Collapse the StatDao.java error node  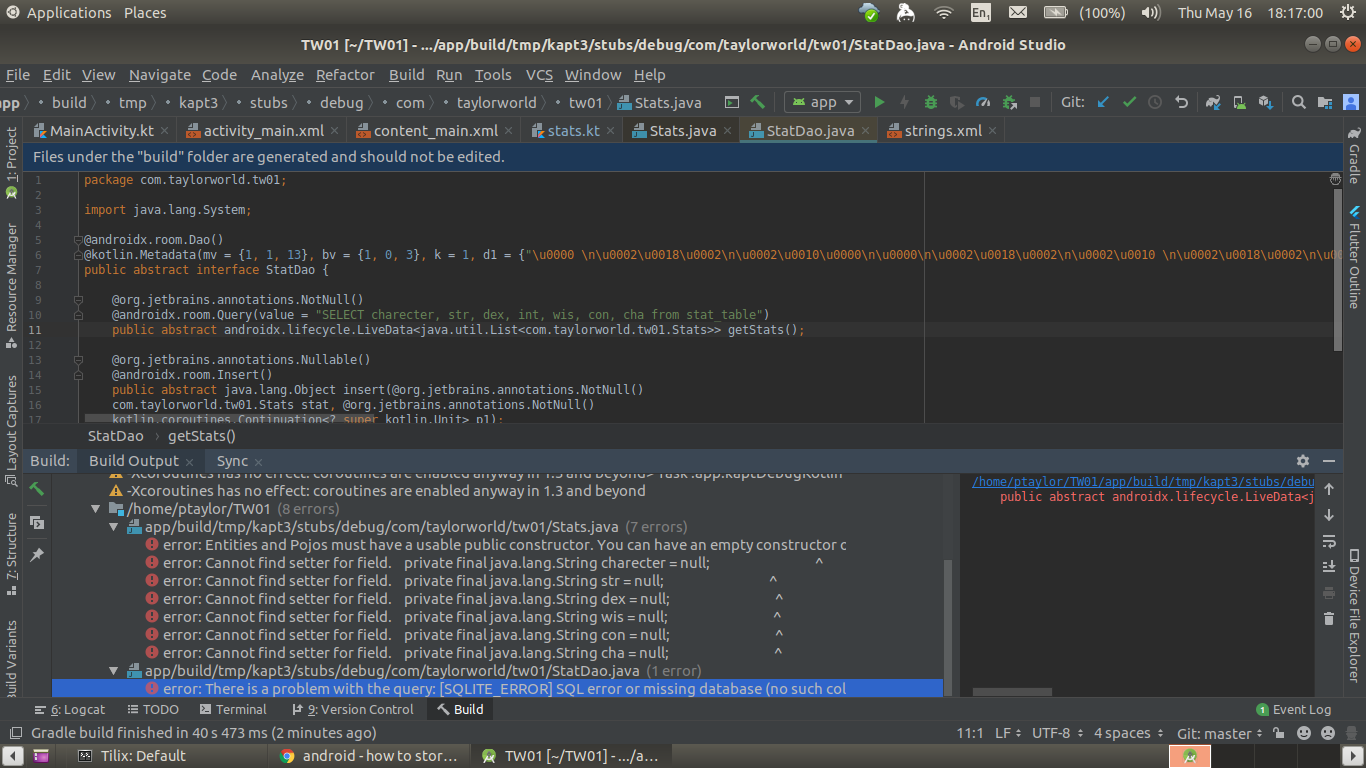pos(114,671)
